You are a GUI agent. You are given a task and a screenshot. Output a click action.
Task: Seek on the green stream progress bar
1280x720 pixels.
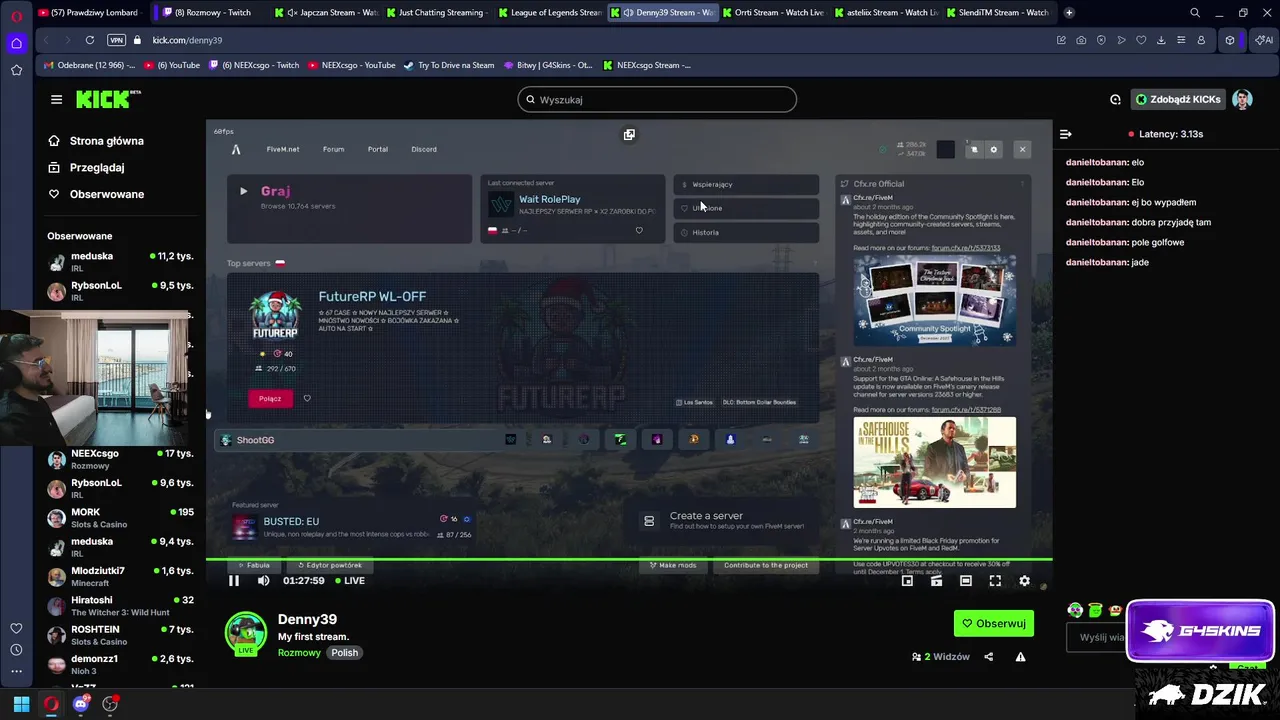pyautogui.click(x=629, y=560)
